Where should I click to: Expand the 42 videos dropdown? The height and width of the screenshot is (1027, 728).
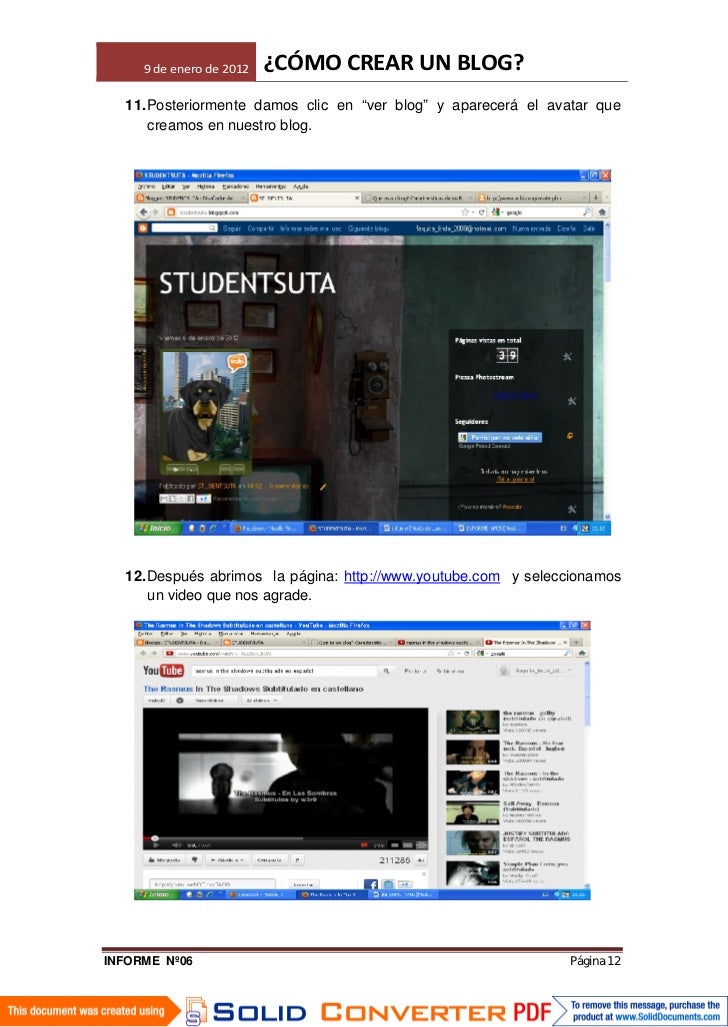tap(262, 700)
